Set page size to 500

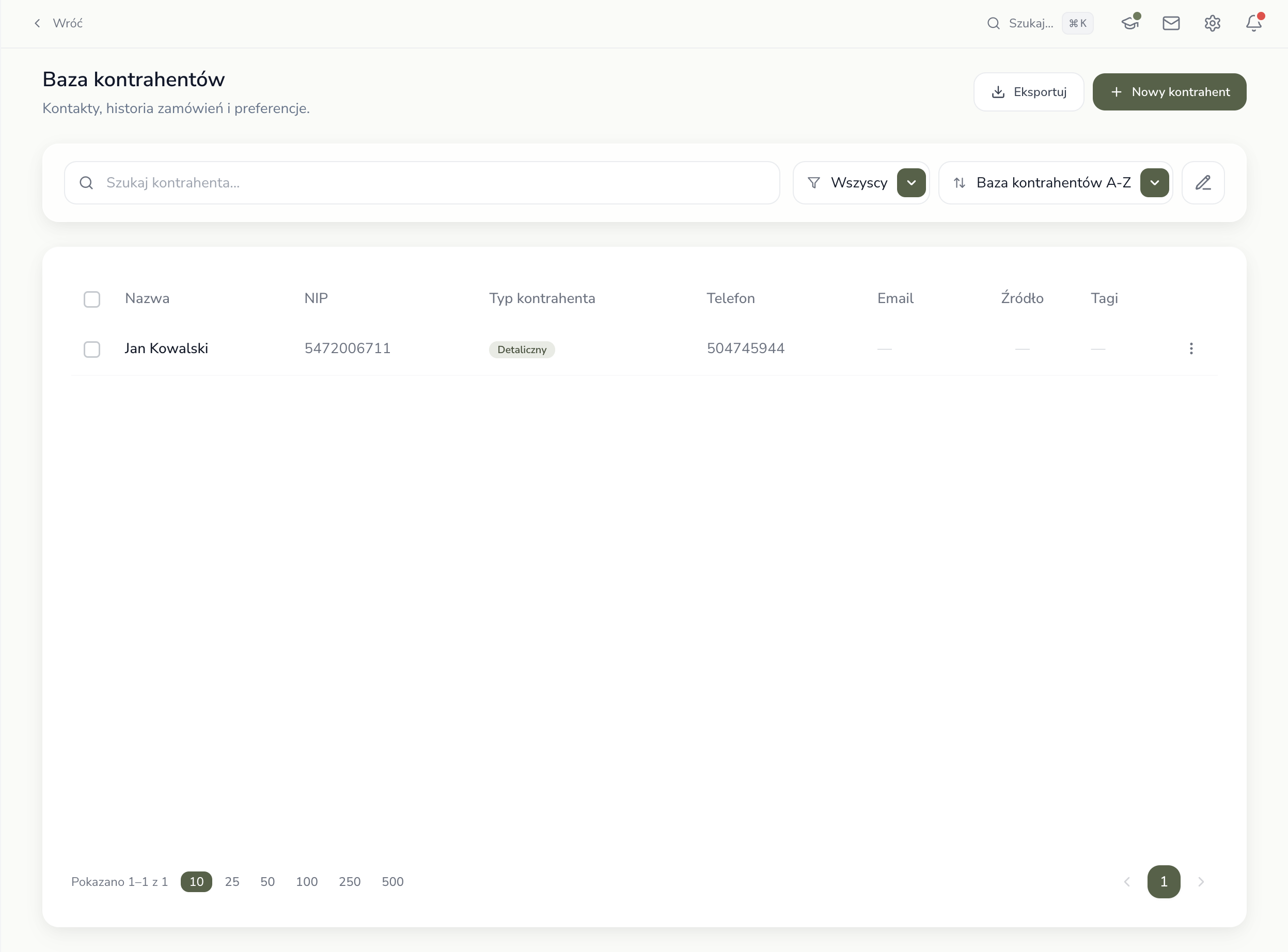coord(392,882)
